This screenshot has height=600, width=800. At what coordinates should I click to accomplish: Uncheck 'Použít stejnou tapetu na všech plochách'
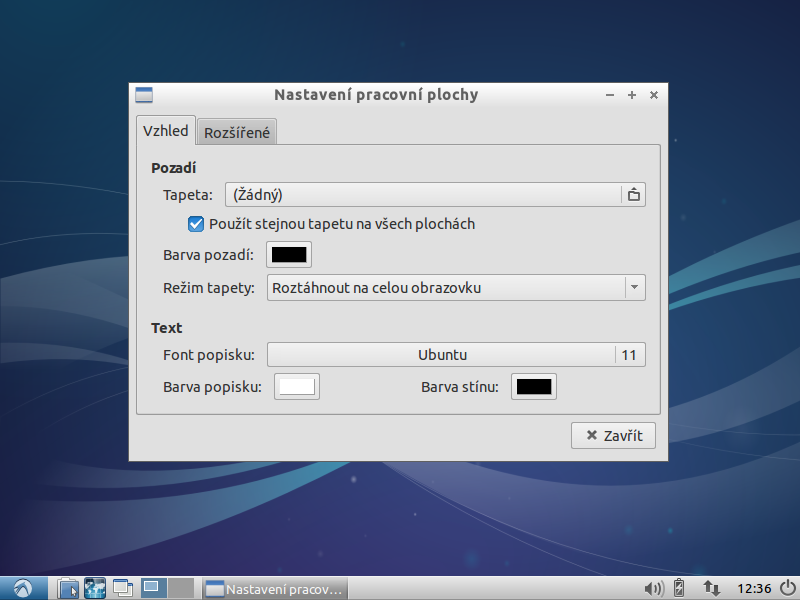pos(195,224)
